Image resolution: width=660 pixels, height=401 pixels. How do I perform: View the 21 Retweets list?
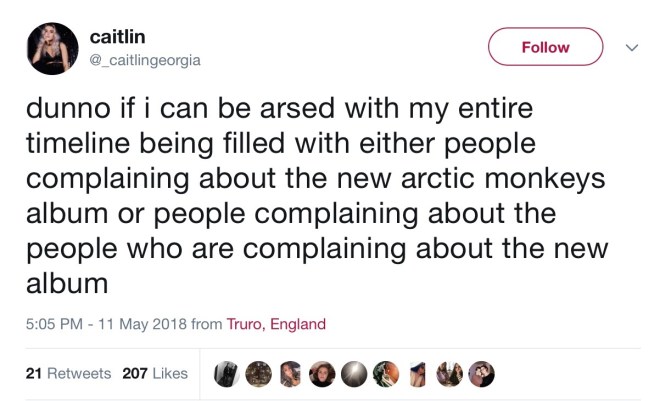coord(67,373)
